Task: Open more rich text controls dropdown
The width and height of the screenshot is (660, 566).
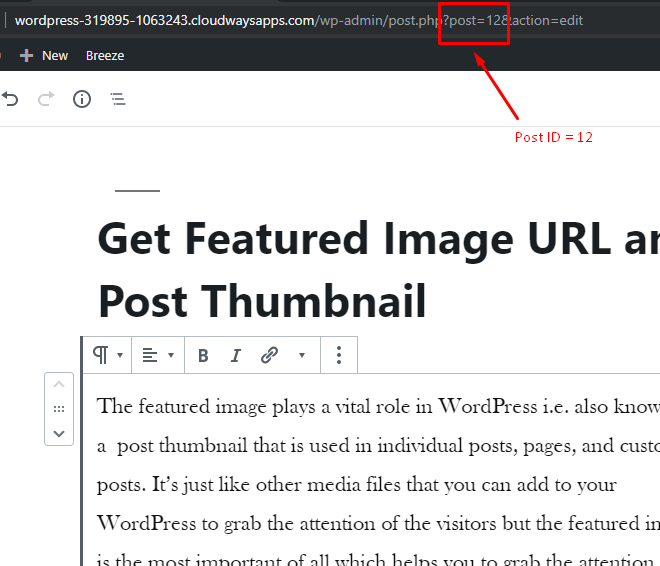Action: pos(302,355)
